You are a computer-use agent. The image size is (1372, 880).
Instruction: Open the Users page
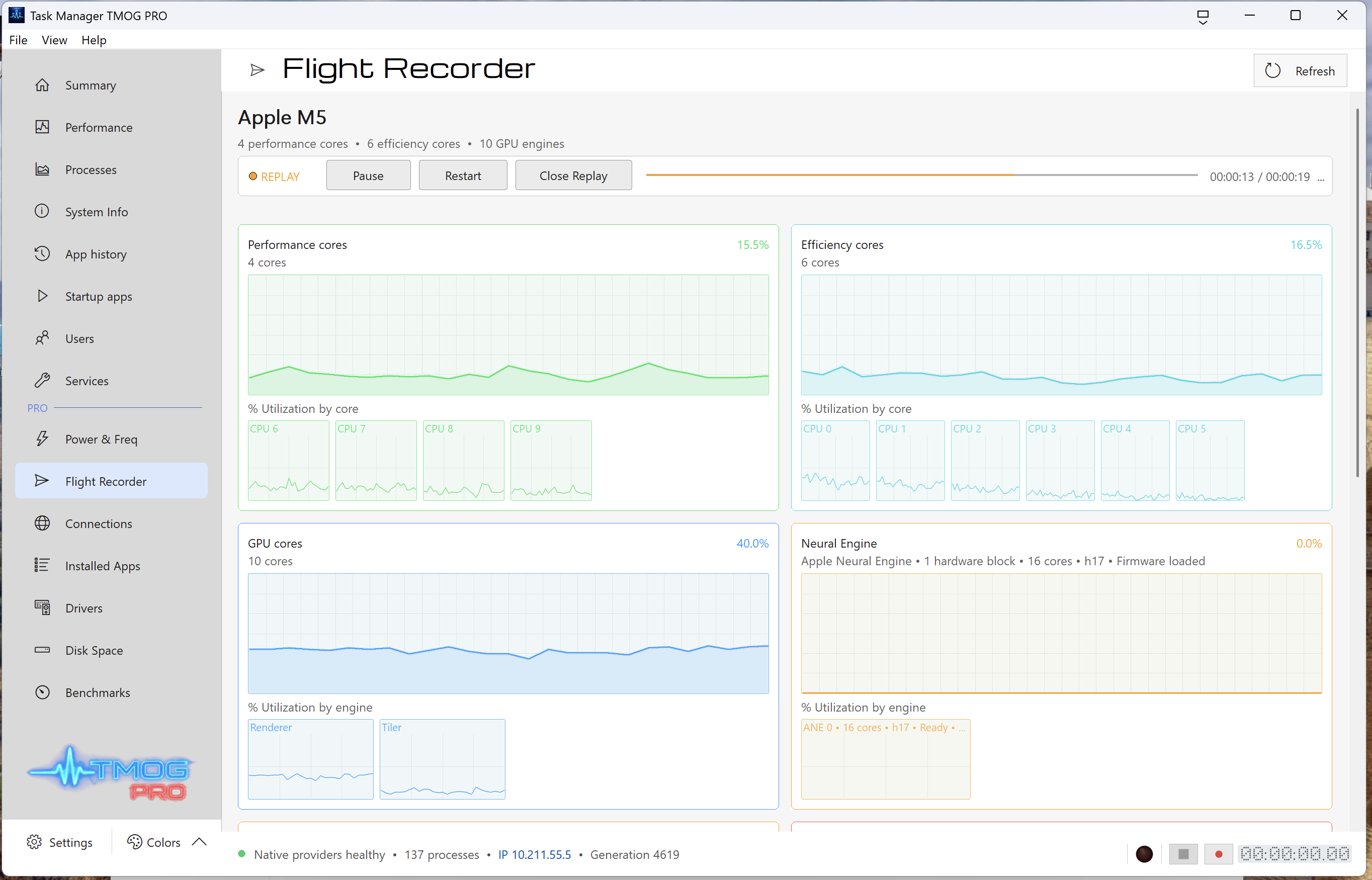tap(111, 338)
